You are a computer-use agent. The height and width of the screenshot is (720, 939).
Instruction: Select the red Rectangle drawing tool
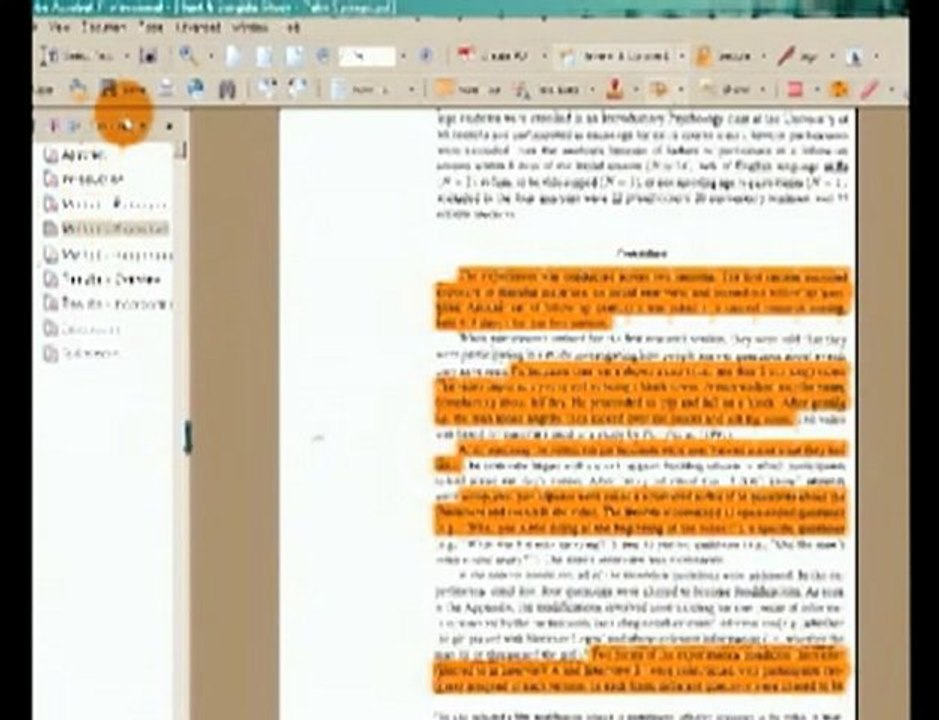795,89
